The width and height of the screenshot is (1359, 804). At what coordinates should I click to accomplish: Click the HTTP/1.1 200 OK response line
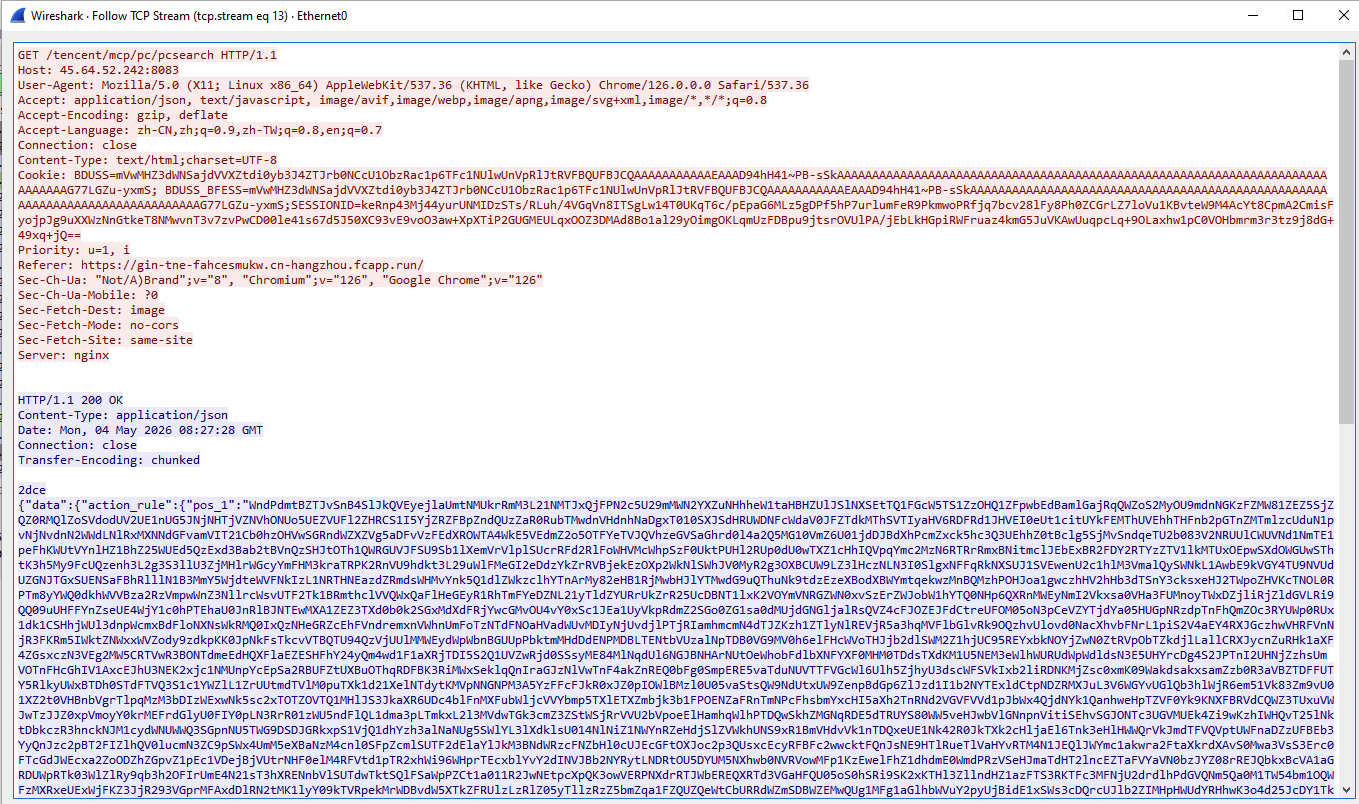[x=70, y=400]
